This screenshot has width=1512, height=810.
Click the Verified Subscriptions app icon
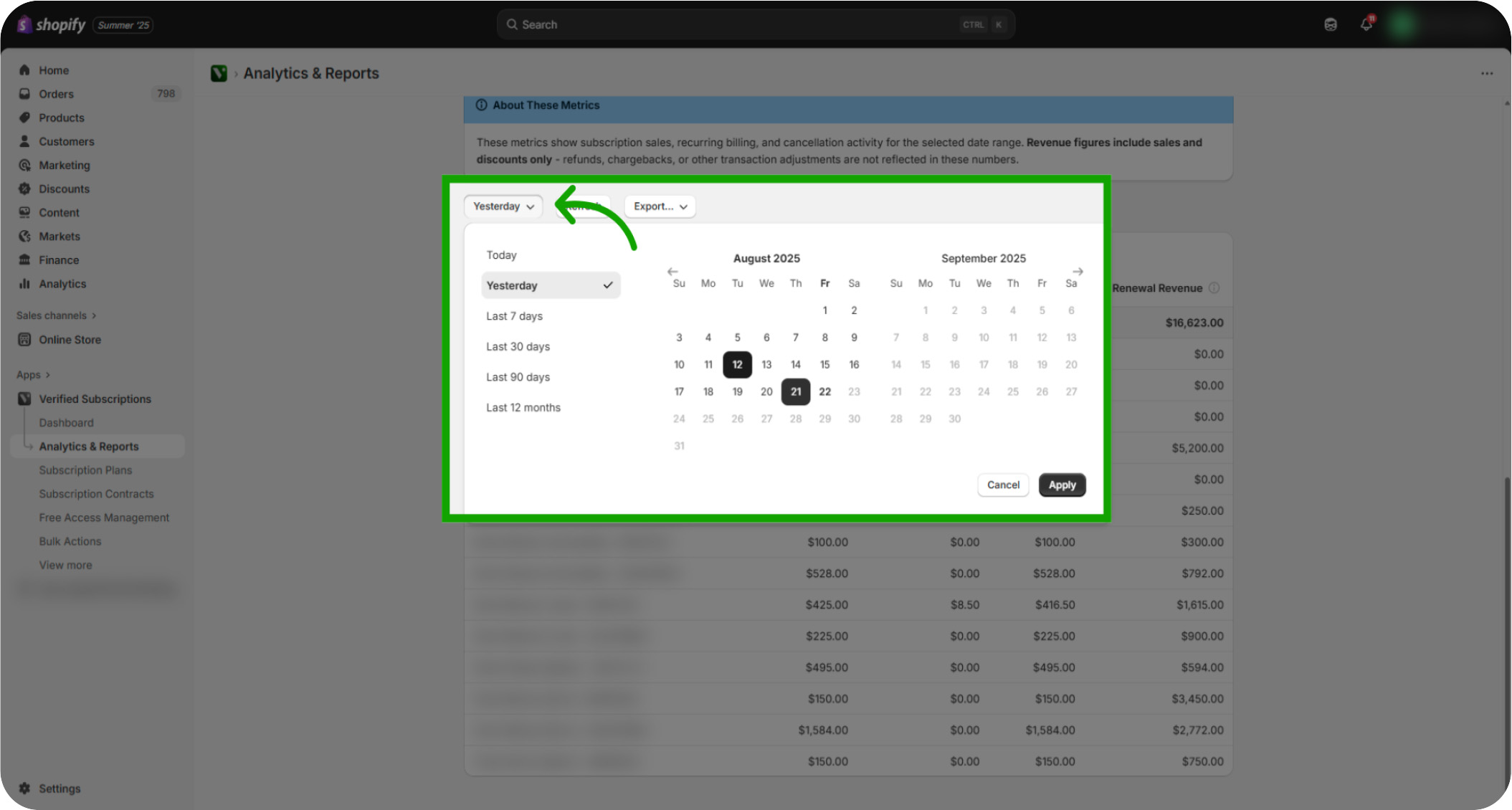(24, 399)
